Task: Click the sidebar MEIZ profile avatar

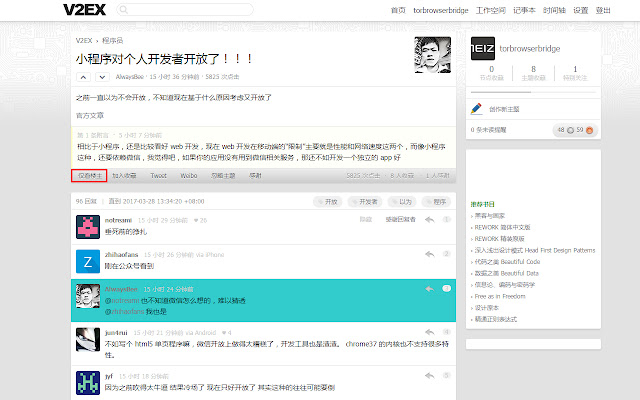Action: click(483, 49)
